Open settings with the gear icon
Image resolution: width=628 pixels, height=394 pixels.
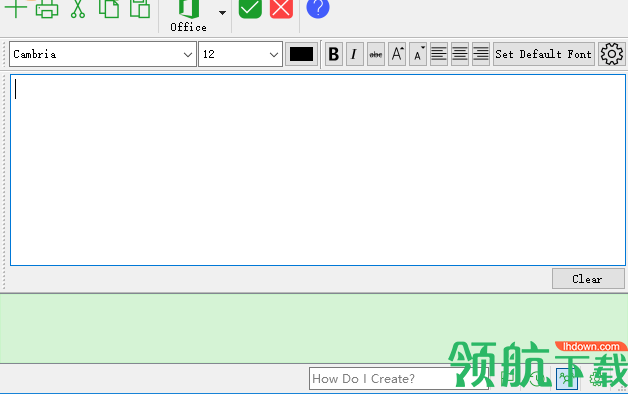pos(612,54)
